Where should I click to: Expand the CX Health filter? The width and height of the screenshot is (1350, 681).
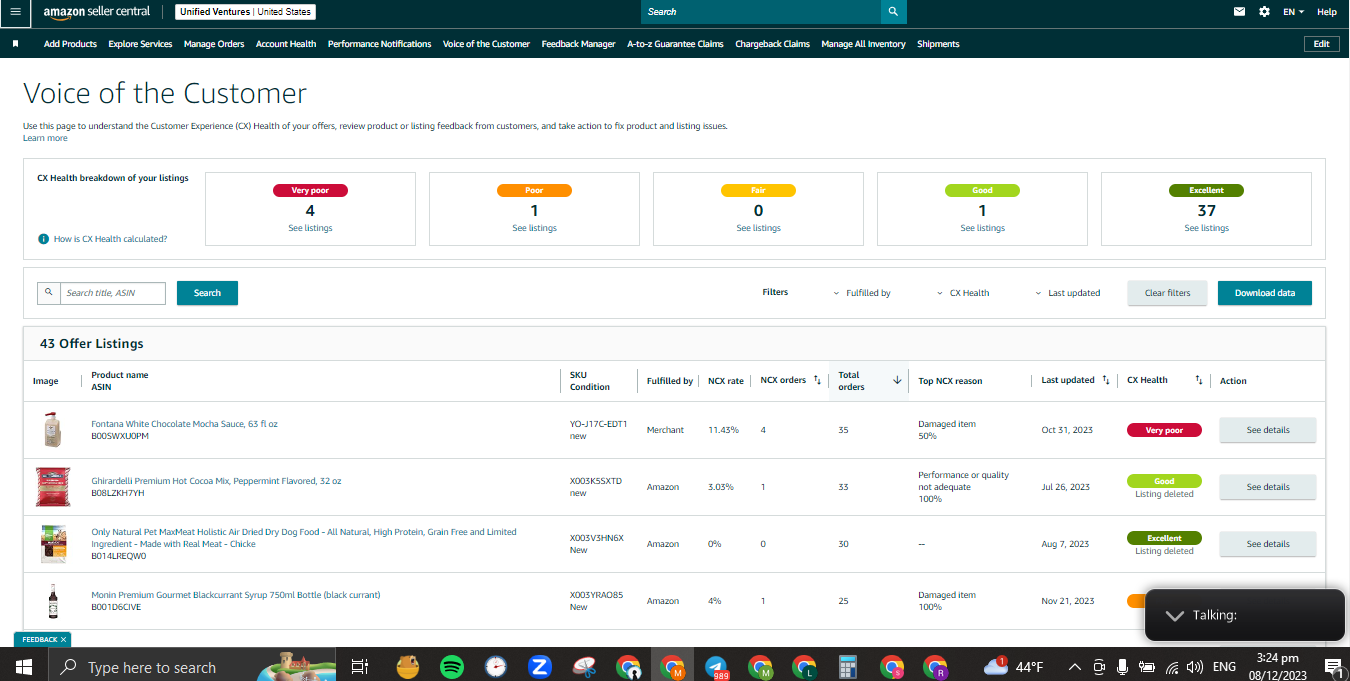[963, 293]
